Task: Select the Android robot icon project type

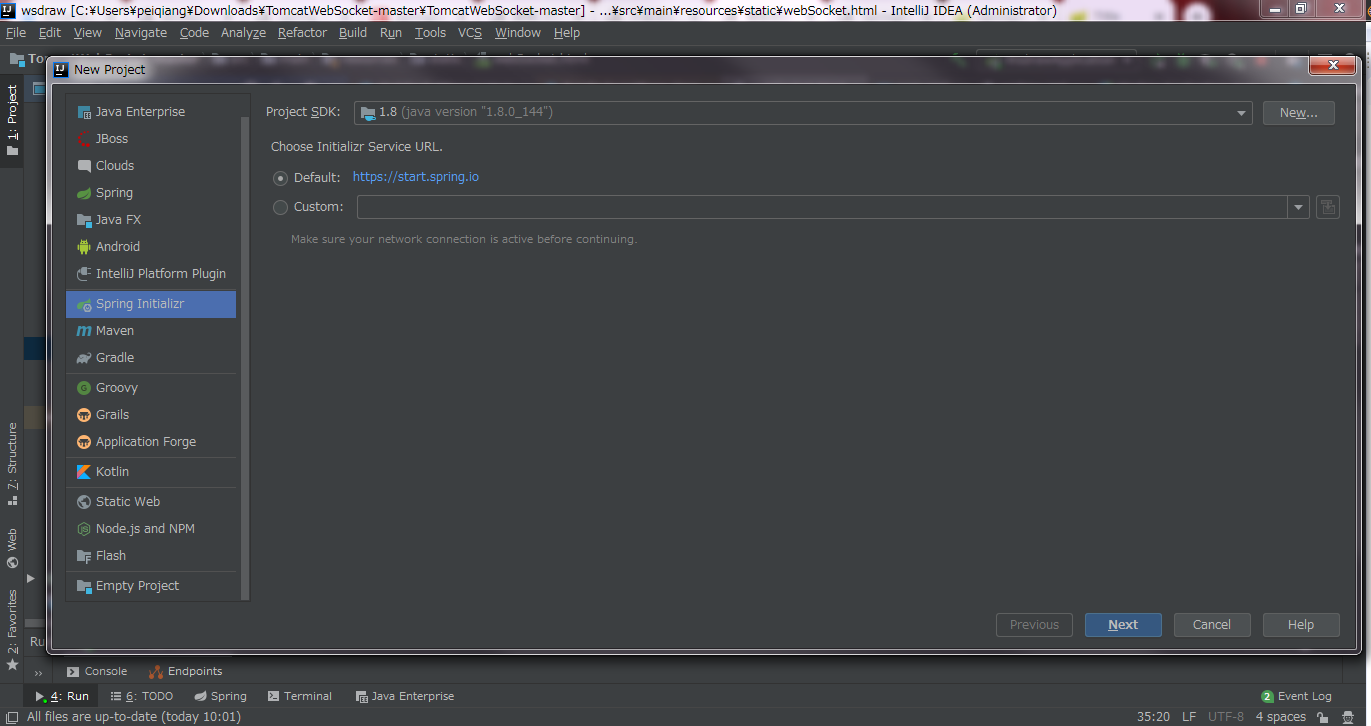Action: coord(84,247)
